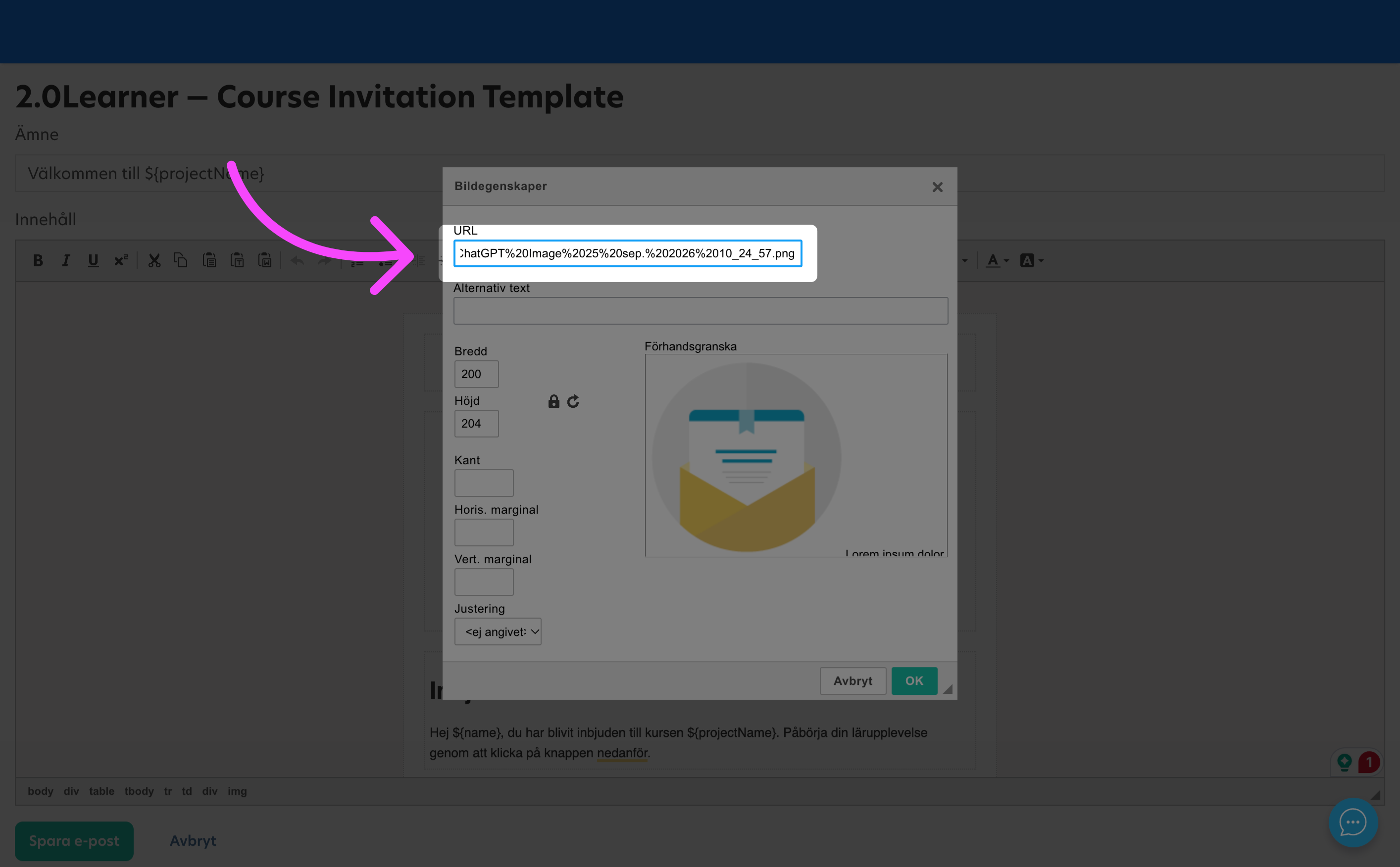Viewport: 1400px width, 867px height.
Task: Toggle the lock ratio padlock icon
Action: point(553,401)
